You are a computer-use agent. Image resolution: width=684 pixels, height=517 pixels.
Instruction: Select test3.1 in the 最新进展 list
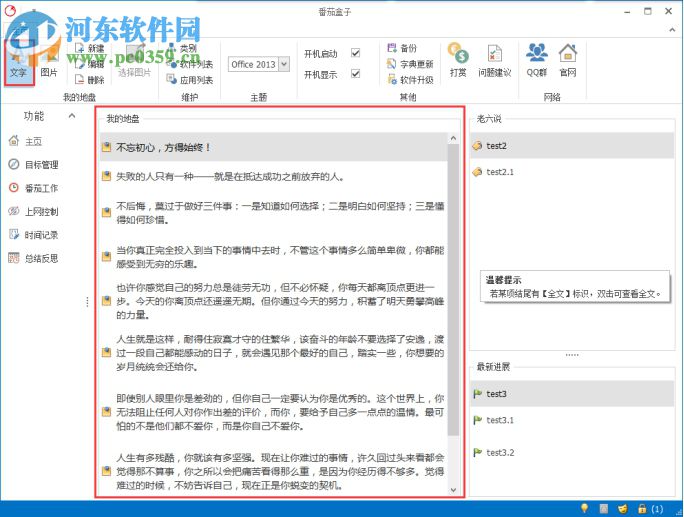coord(572,420)
